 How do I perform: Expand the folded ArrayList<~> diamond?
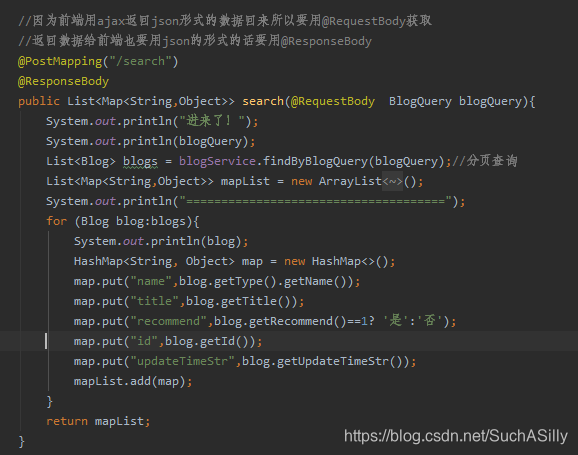pyautogui.click(x=392, y=181)
